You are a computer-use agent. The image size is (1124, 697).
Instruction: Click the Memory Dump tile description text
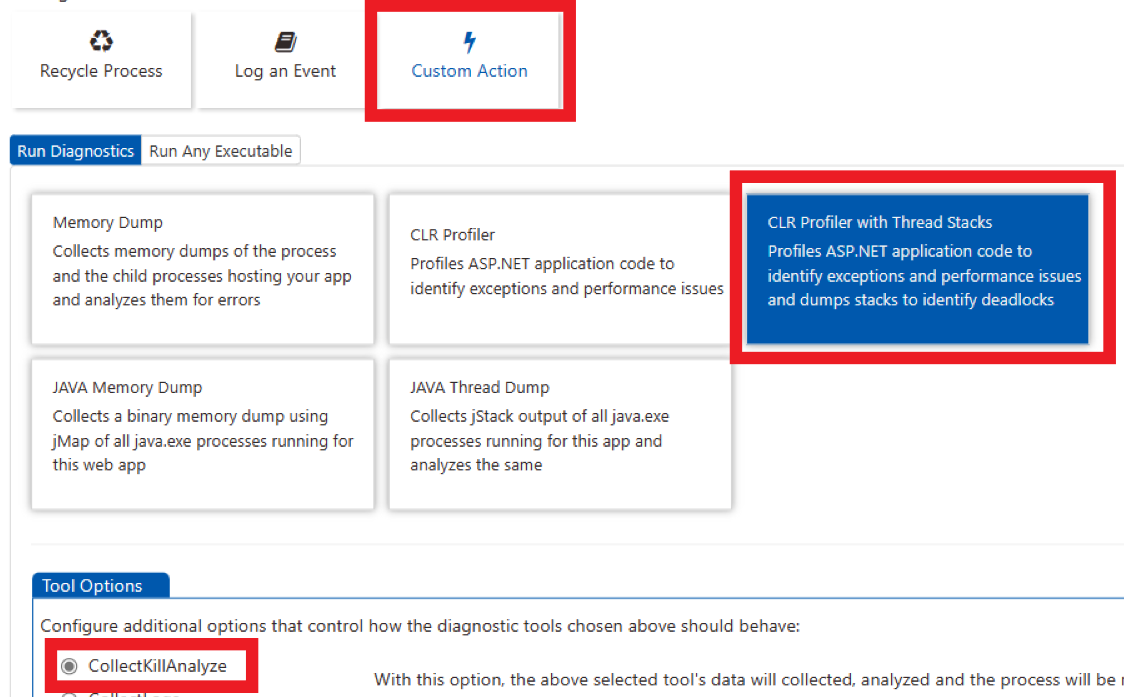pos(202,276)
